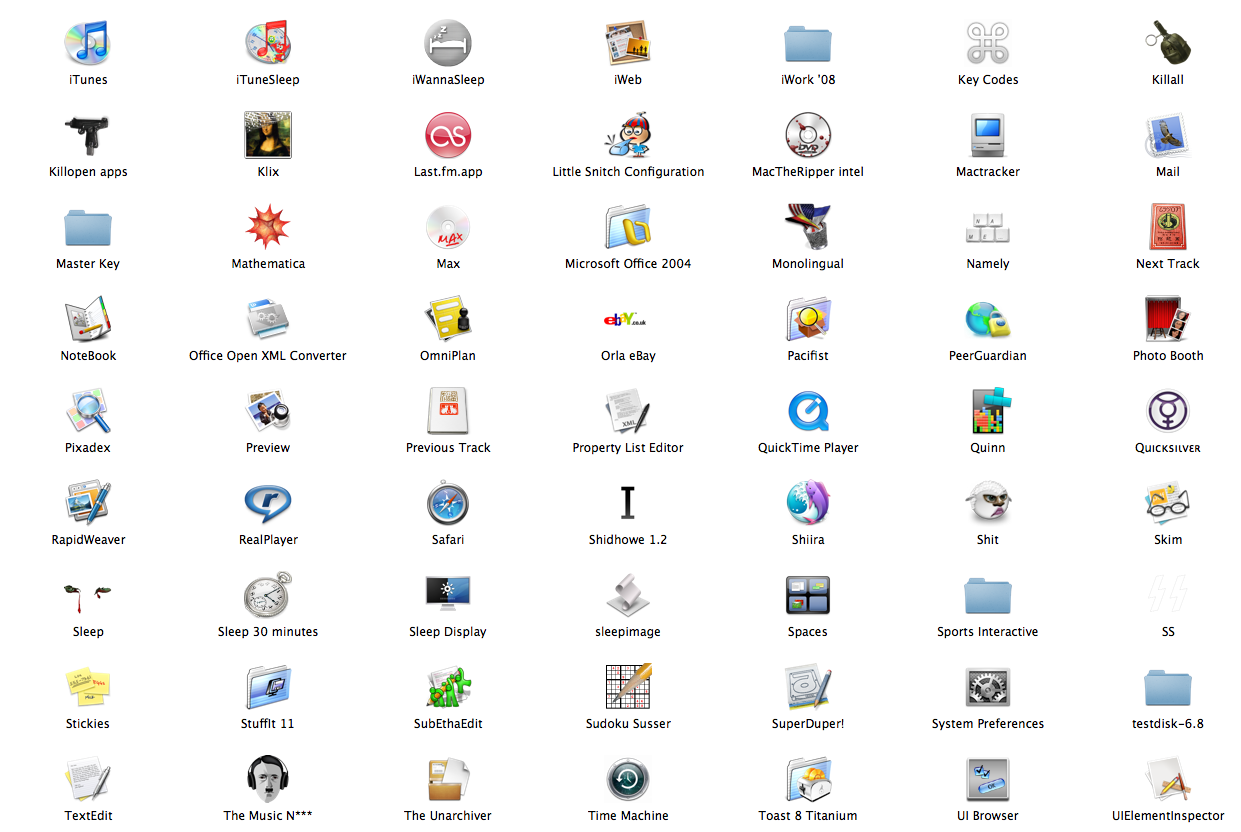The width and height of the screenshot is (1241, 832).
Task: Select the Killopen apps gun icon
Action: 88,134
